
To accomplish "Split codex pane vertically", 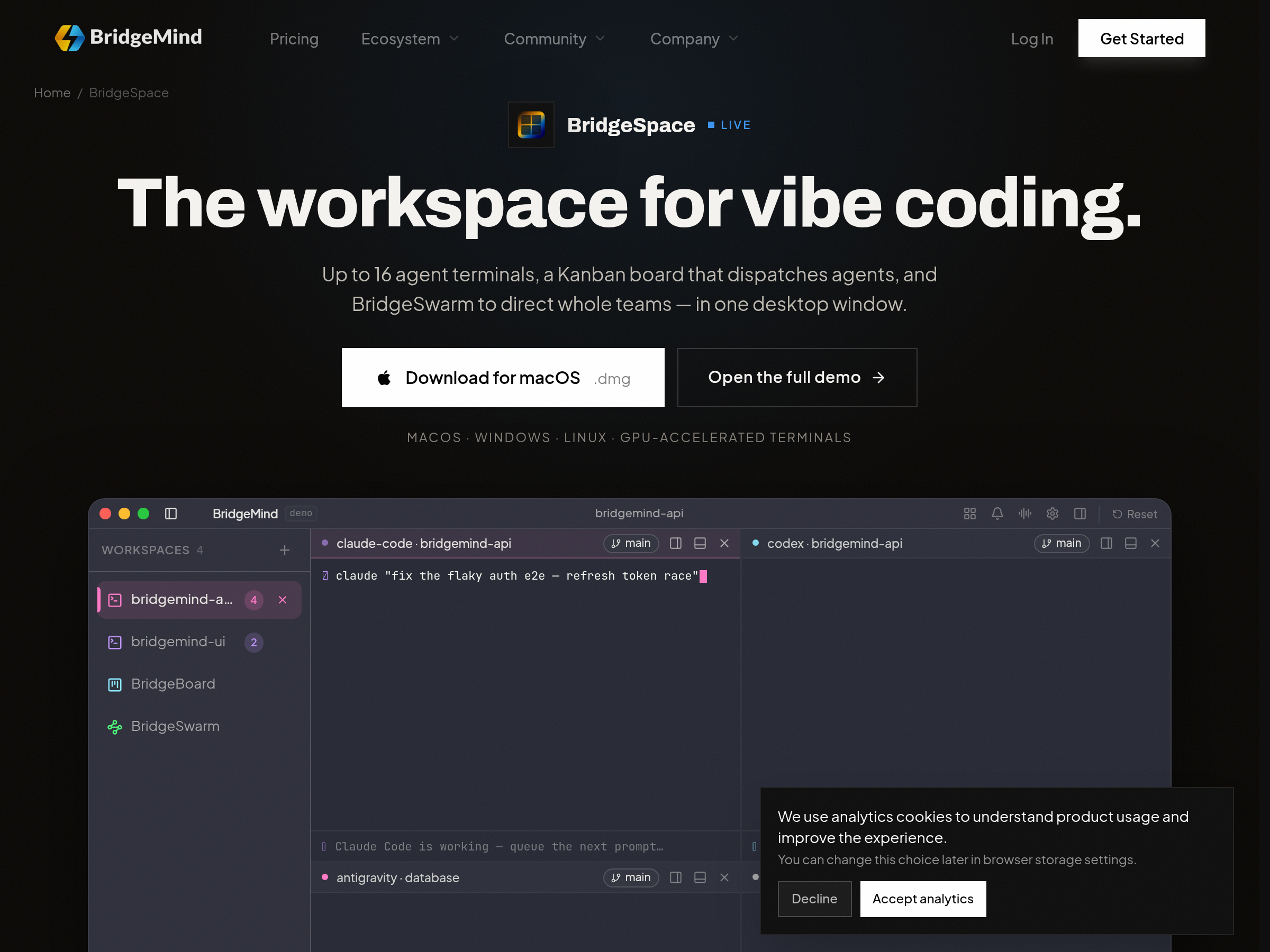I will [1106, 543].
